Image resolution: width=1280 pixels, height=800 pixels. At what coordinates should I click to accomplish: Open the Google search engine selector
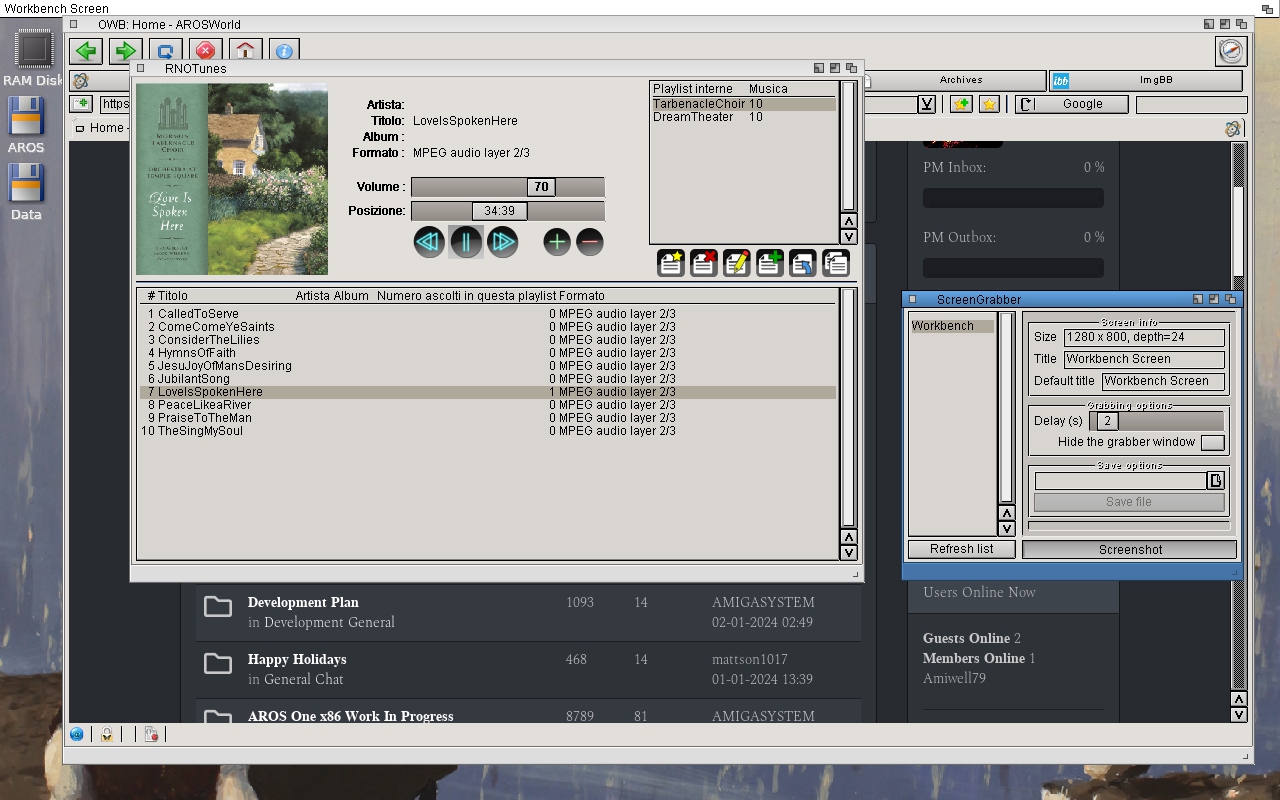pyautogui.click(x=1026, y=104)
